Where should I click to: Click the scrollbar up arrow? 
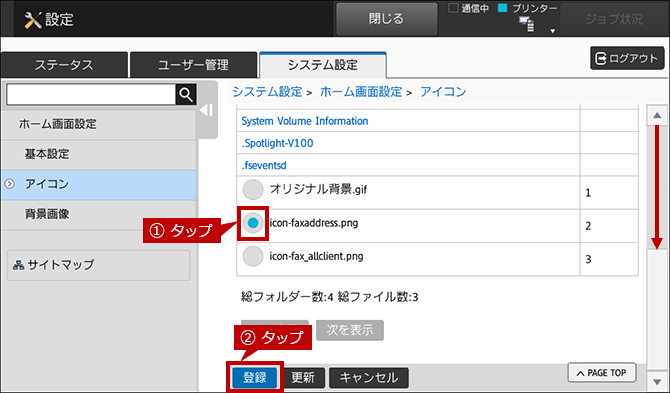657,115
